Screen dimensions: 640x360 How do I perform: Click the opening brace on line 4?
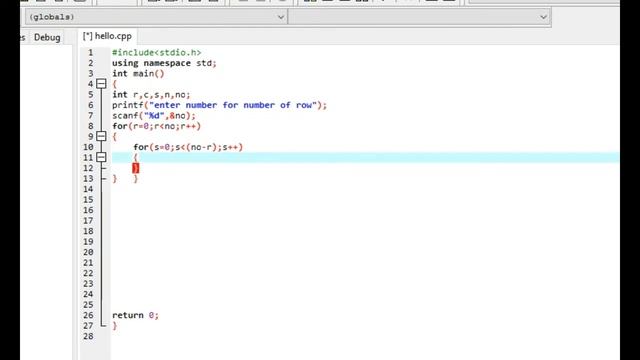115,84
